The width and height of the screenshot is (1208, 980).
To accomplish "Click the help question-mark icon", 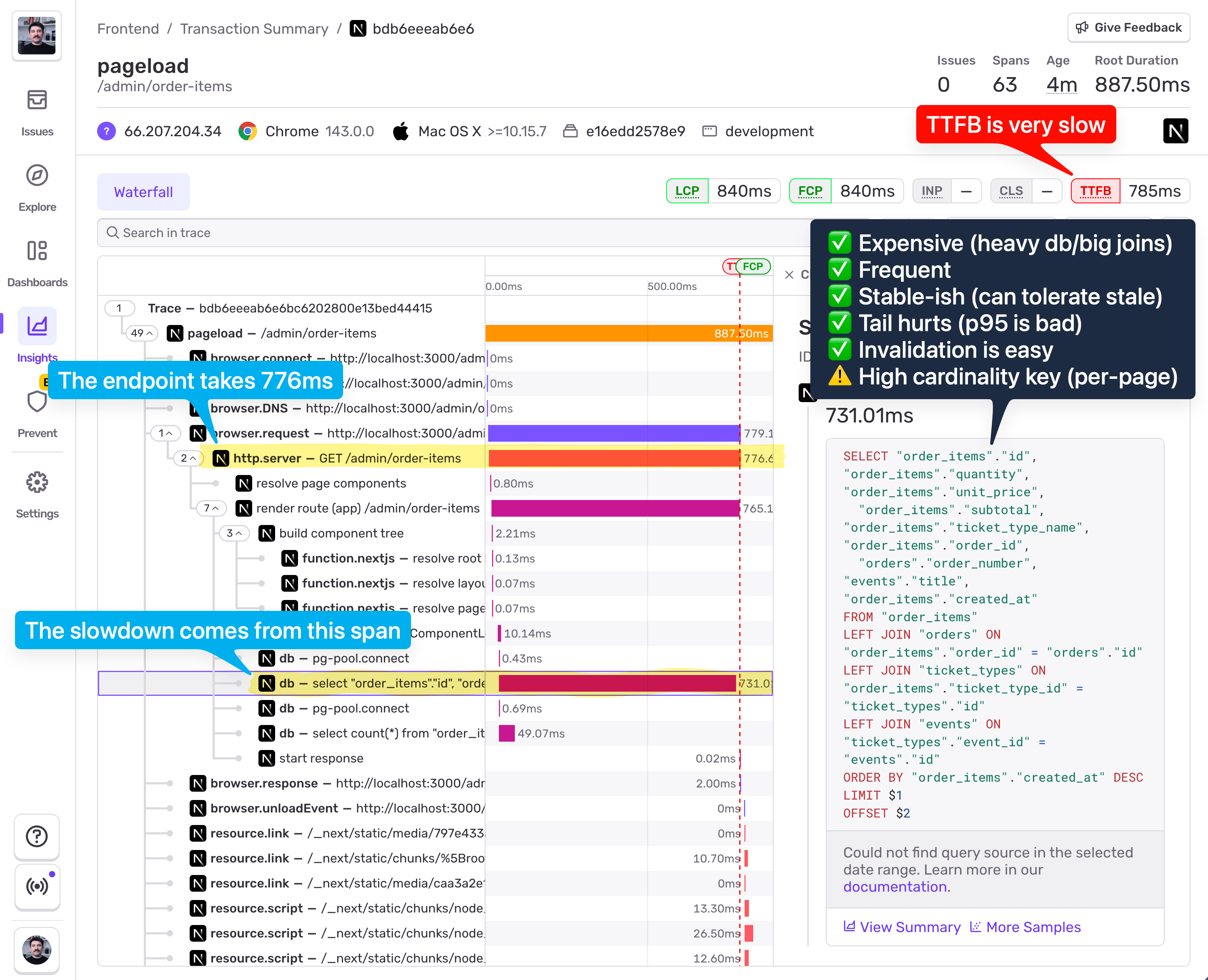I will coord(37,837).
